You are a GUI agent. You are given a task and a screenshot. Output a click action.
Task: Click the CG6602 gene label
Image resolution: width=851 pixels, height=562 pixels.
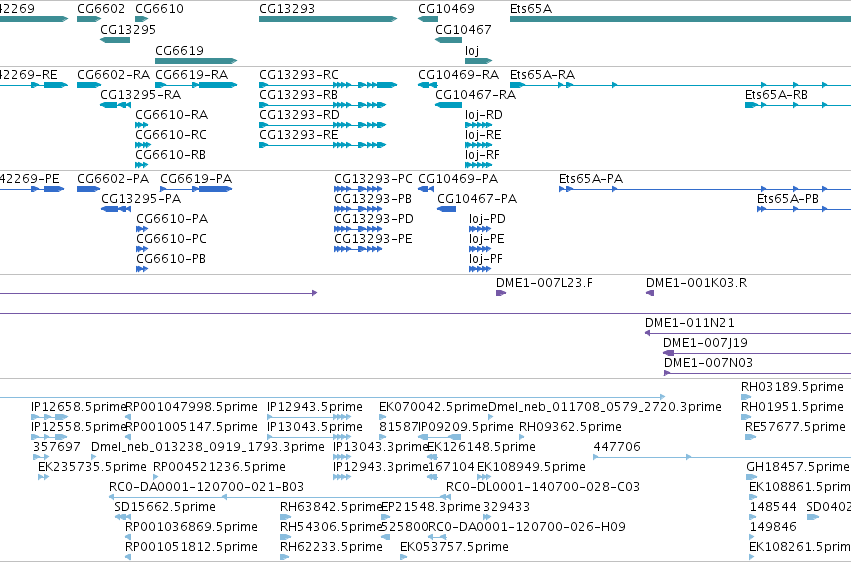[101, 9]
